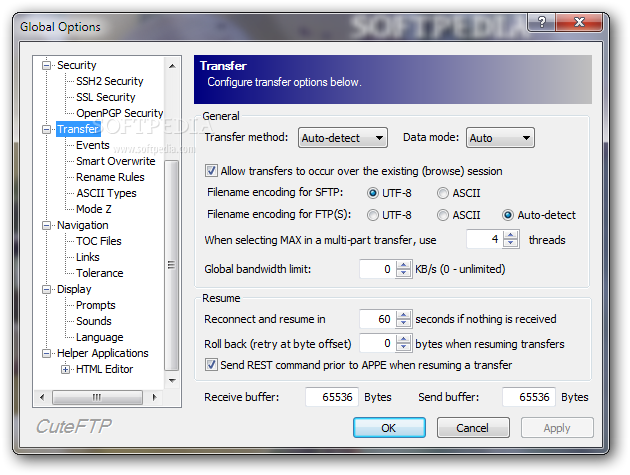Select UTF-8 for SFTP filename encoding
This screenshot has height=475, width=630.
[x=372, y=193]
